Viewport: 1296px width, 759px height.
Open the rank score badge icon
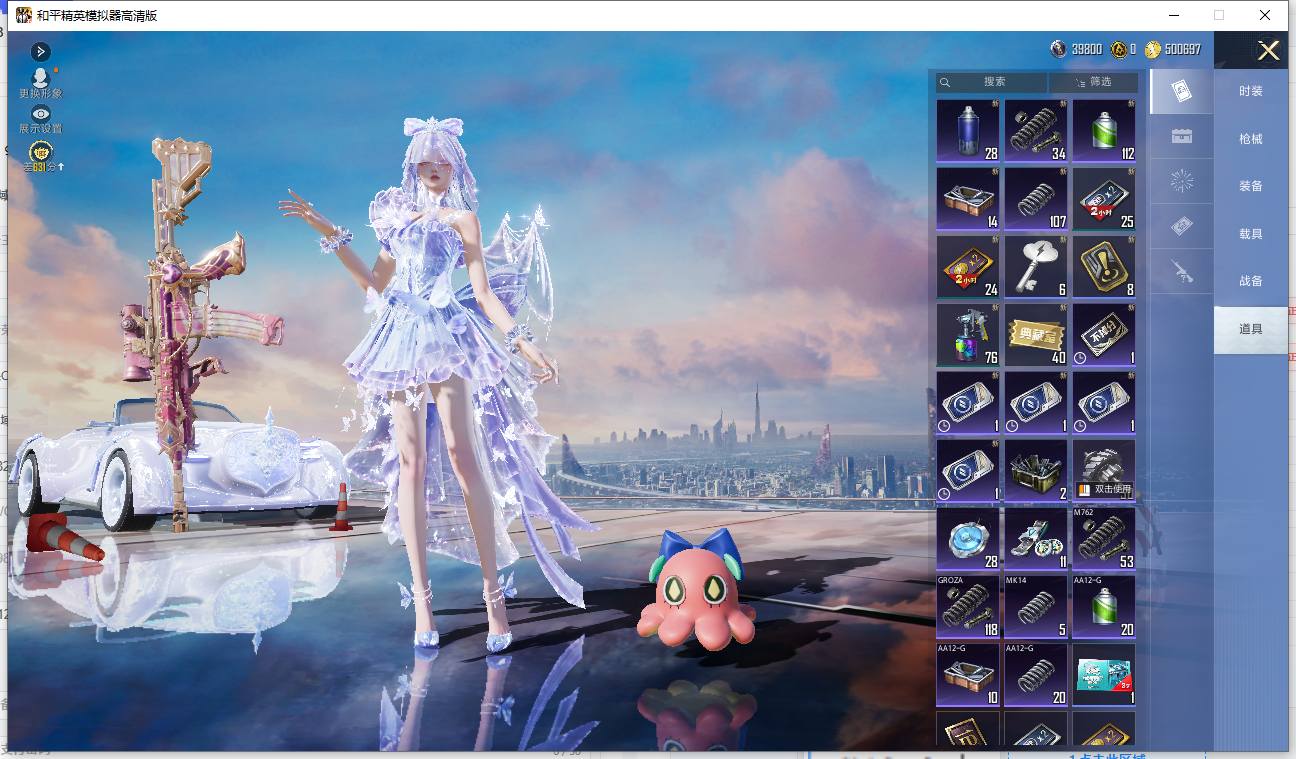click(41, 152)
